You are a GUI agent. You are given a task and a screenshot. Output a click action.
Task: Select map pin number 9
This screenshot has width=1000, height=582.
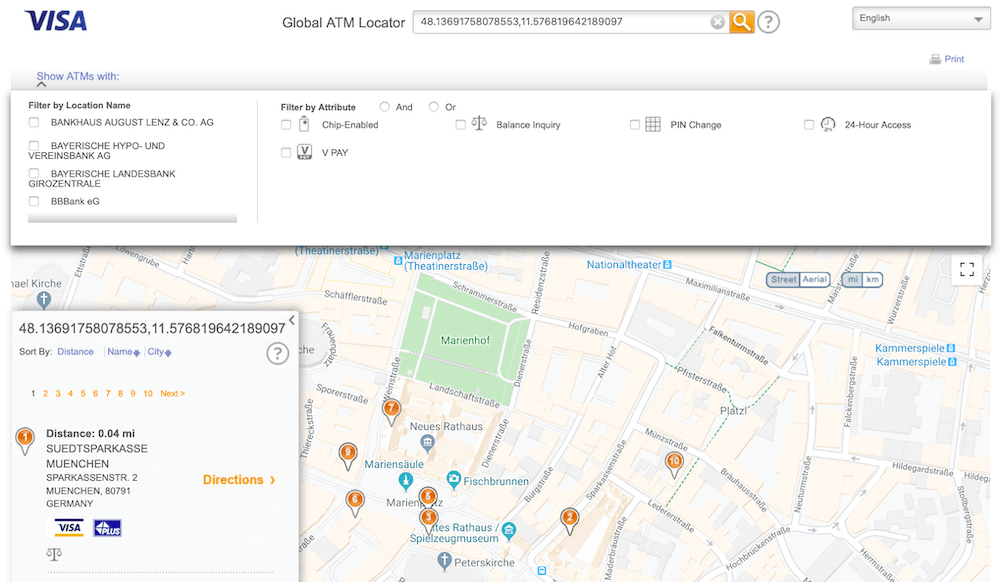(348, 456)
